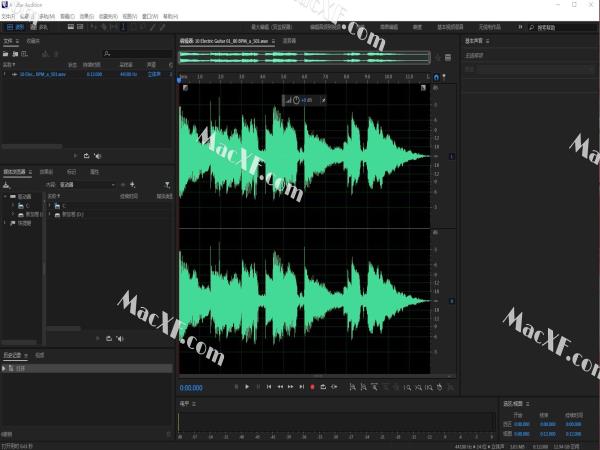The width and height of the screenshot is (600, 450).
Task: Switch to Waveform editor view
Action: [x=17, y=27]
